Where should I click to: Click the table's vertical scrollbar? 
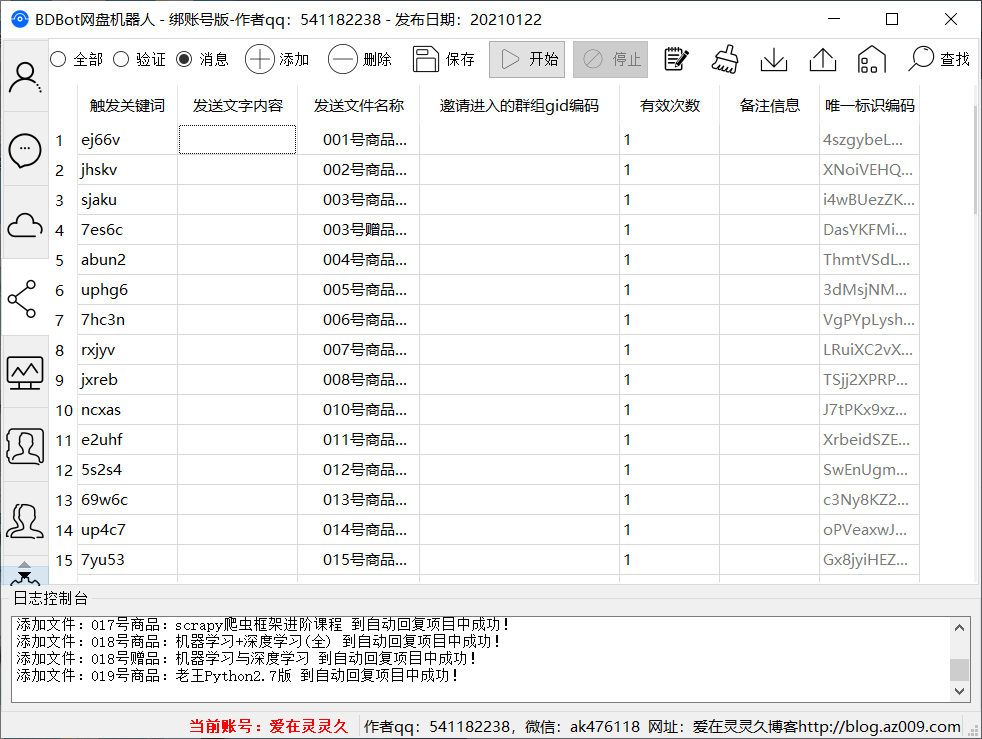(976, 160)
